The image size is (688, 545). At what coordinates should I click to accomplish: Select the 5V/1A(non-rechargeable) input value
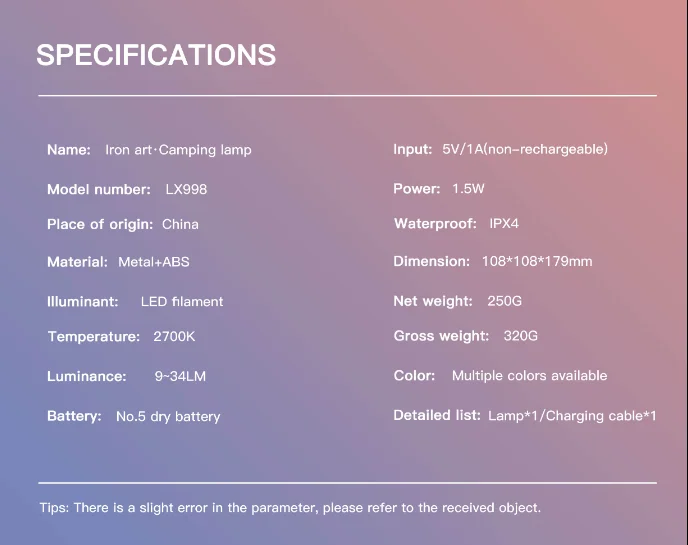pos(525,149)
